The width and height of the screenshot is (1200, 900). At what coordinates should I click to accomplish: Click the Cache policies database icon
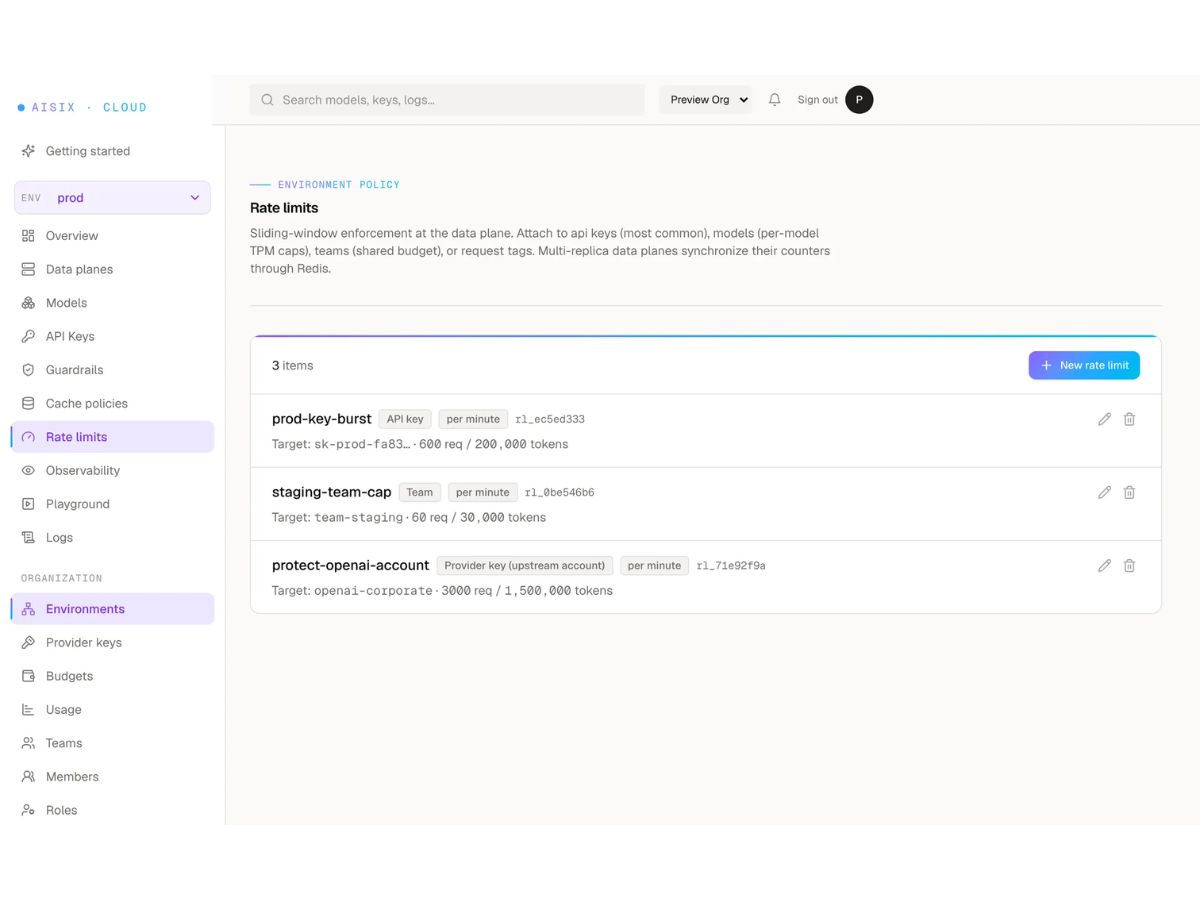[x=28, y=403]
